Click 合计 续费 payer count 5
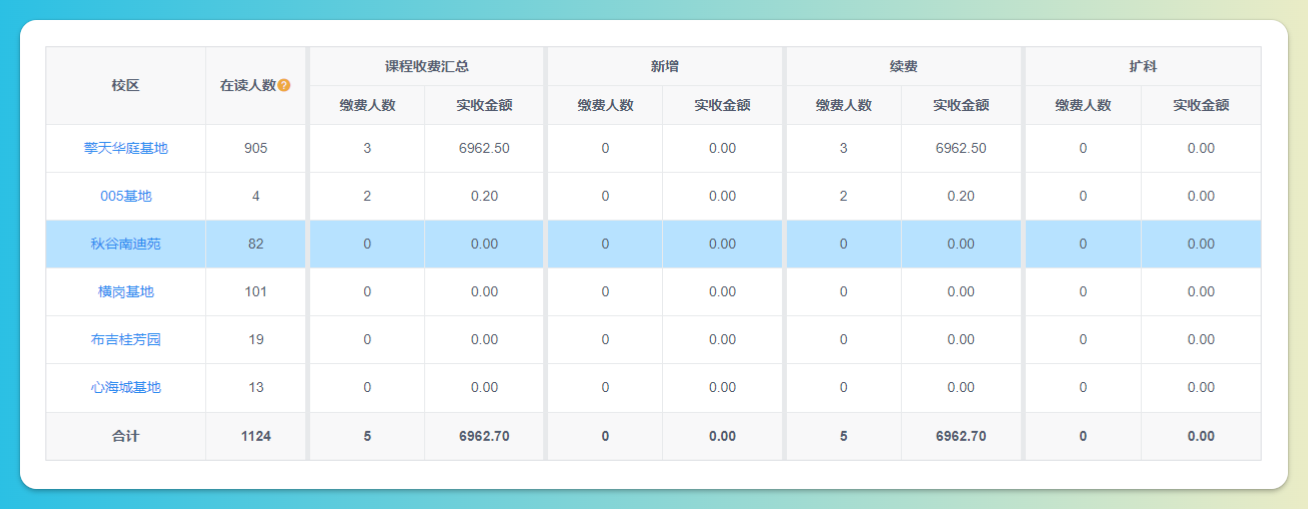Screen dimensions: 1308x509 [844, 436]
